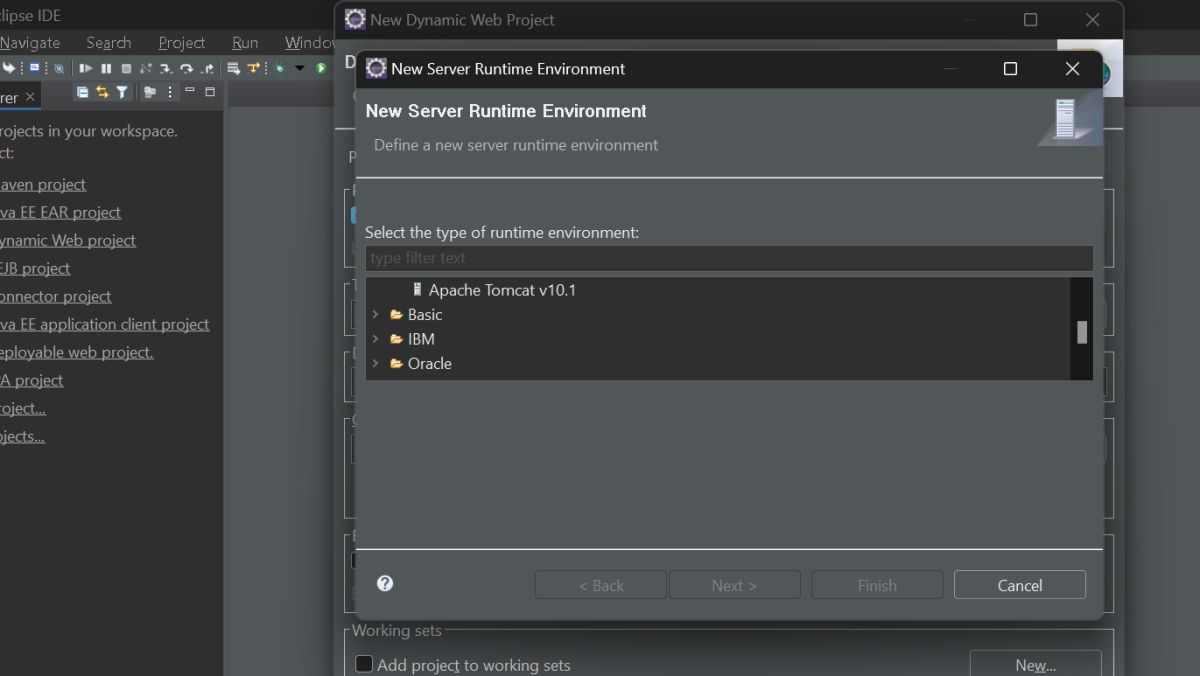Toggle the Use Step Filters toolbar icon
1200x676 pixels.
(x=253, y=68)
